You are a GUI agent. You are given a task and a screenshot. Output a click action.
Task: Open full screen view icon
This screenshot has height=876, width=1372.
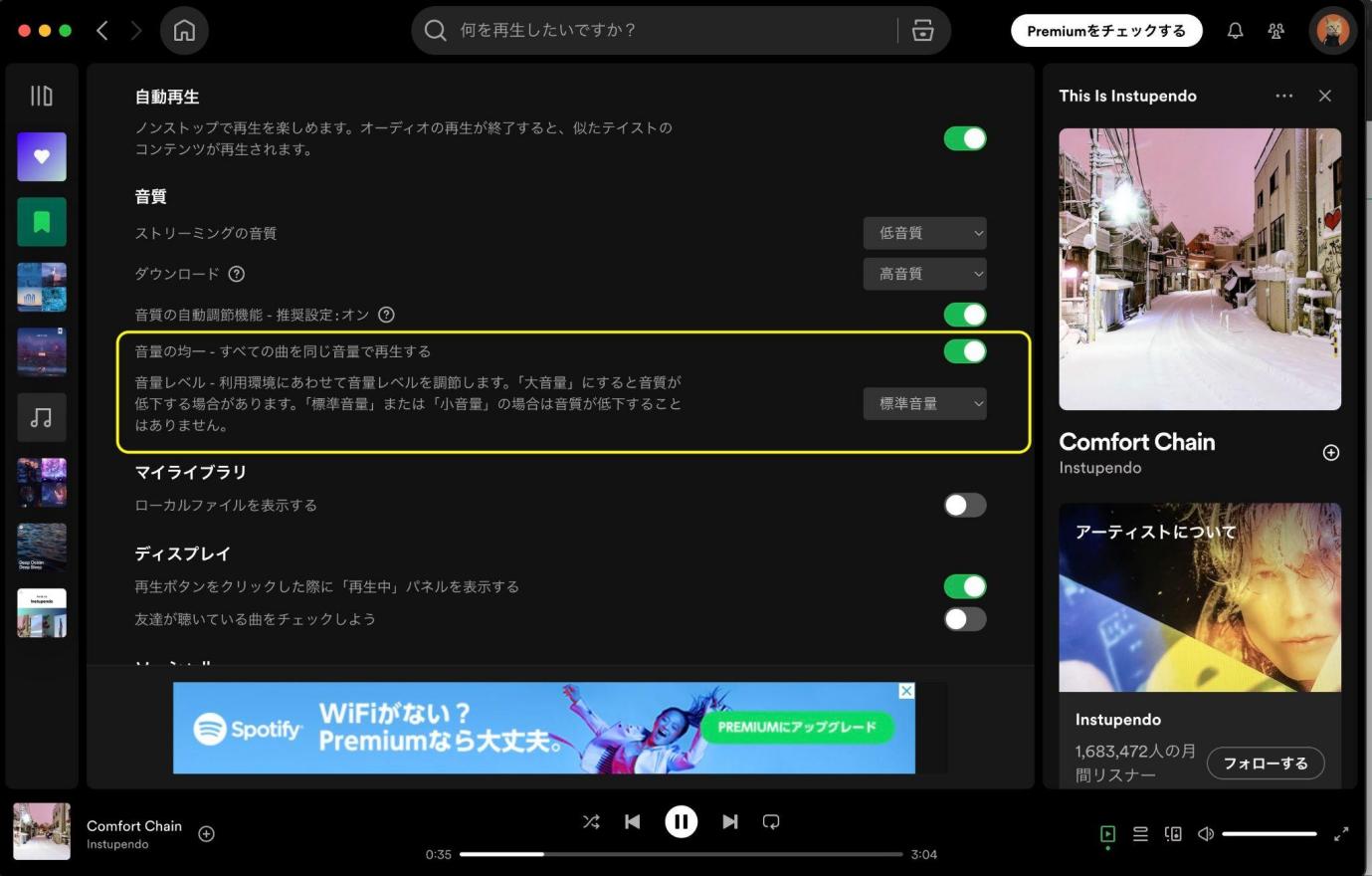pos(1341,834)
